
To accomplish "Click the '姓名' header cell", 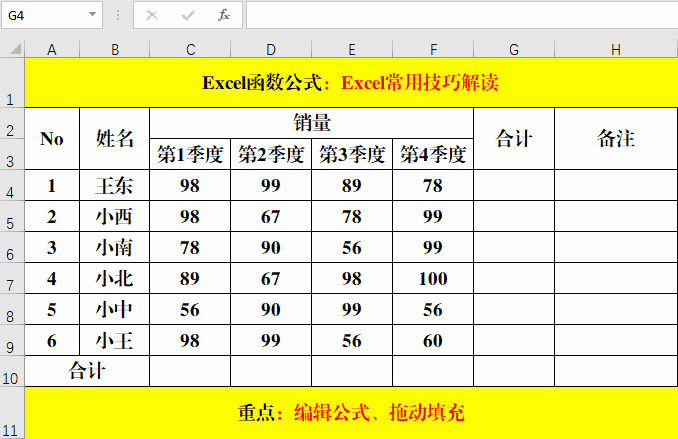I will tap(115, 138).
